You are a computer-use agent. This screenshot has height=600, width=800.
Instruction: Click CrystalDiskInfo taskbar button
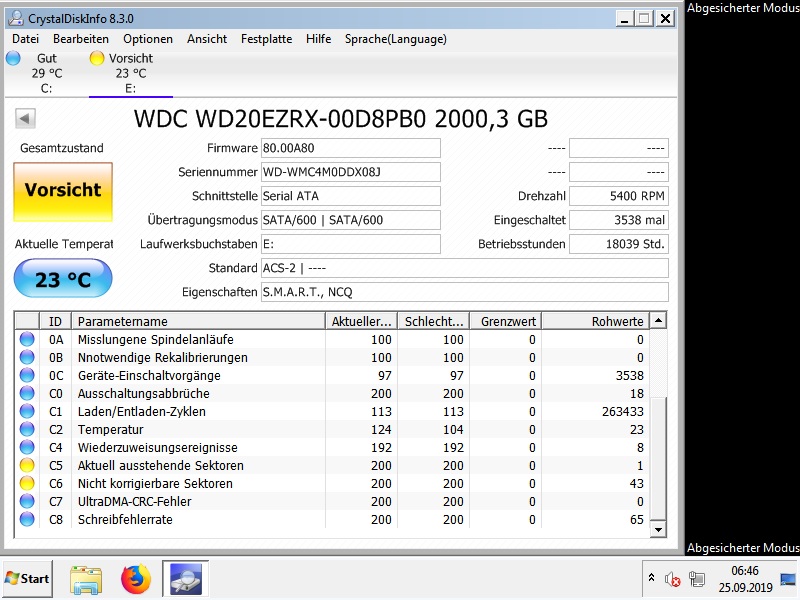185,579
